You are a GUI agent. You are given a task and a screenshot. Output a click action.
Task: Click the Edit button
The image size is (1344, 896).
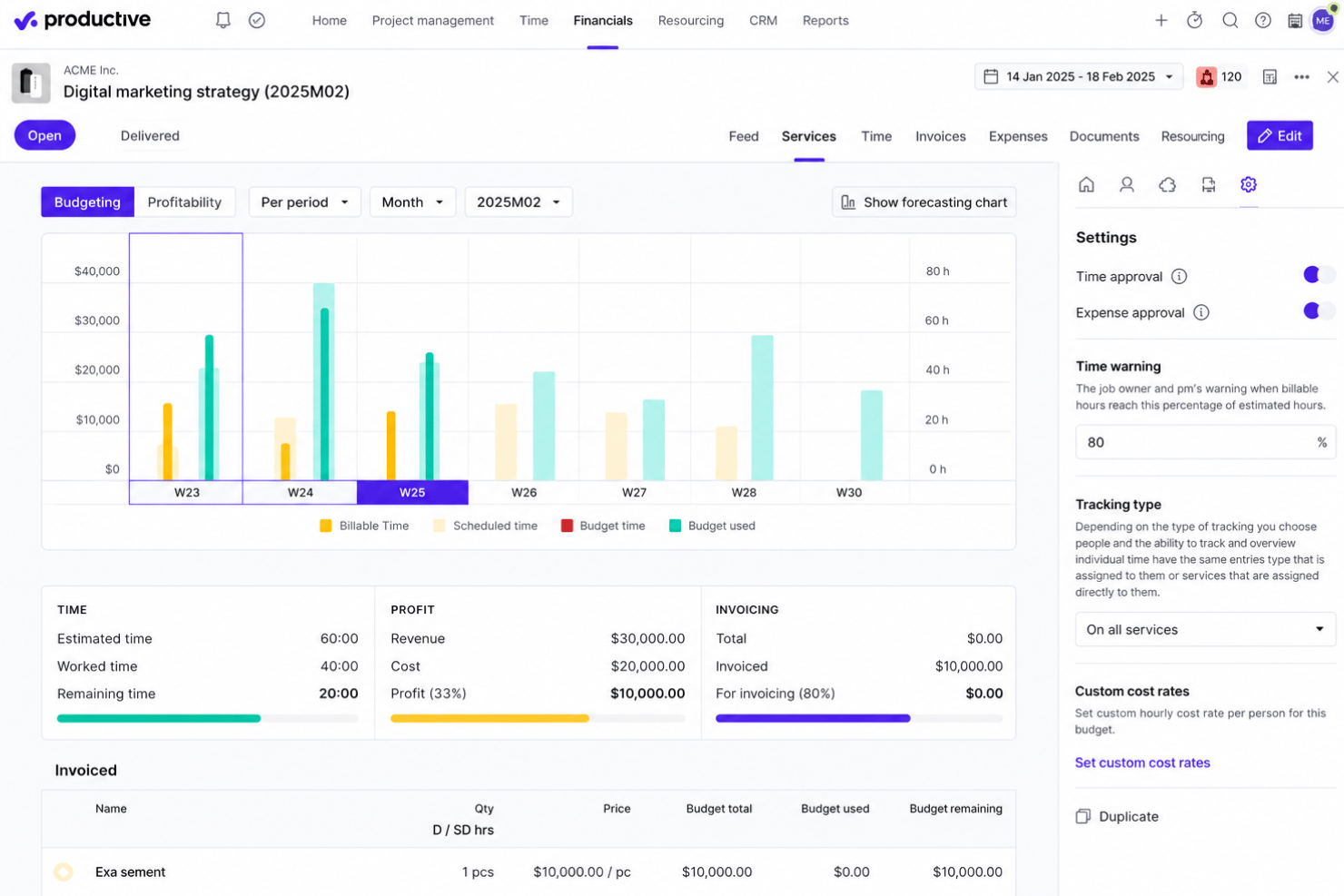1280,135
